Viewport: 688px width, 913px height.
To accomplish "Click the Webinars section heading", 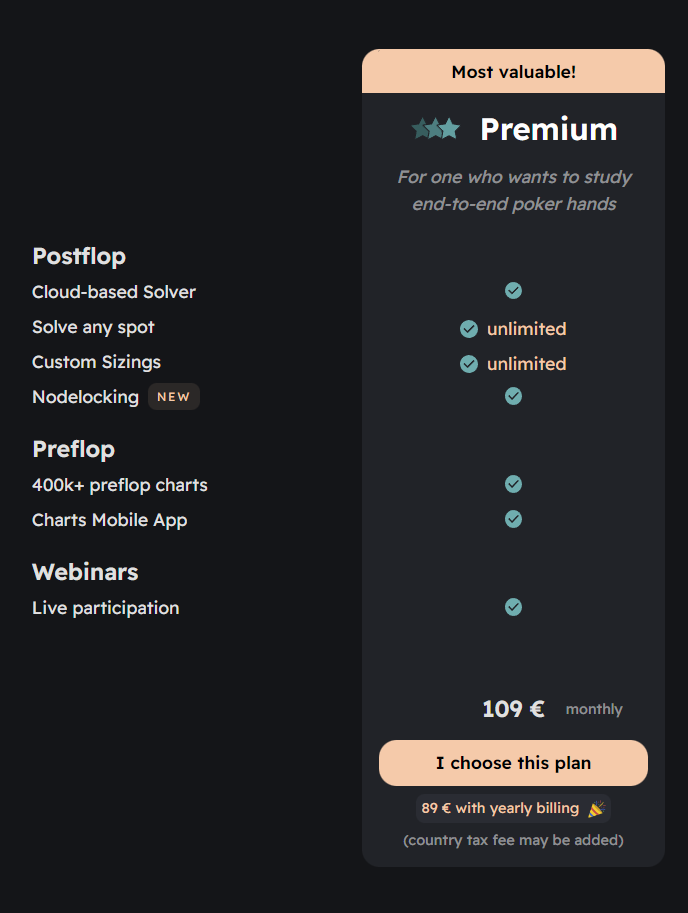I will tap(85, 572).
